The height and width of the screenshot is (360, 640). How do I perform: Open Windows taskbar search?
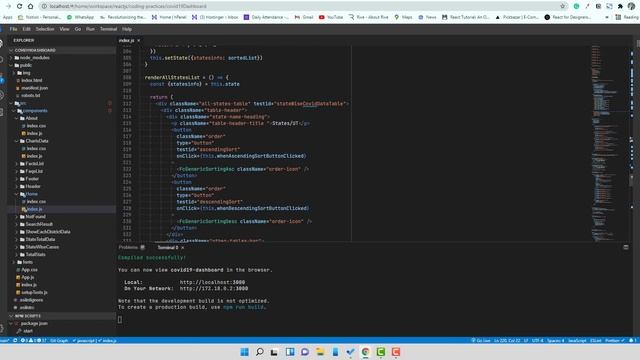tap(260, 352)
